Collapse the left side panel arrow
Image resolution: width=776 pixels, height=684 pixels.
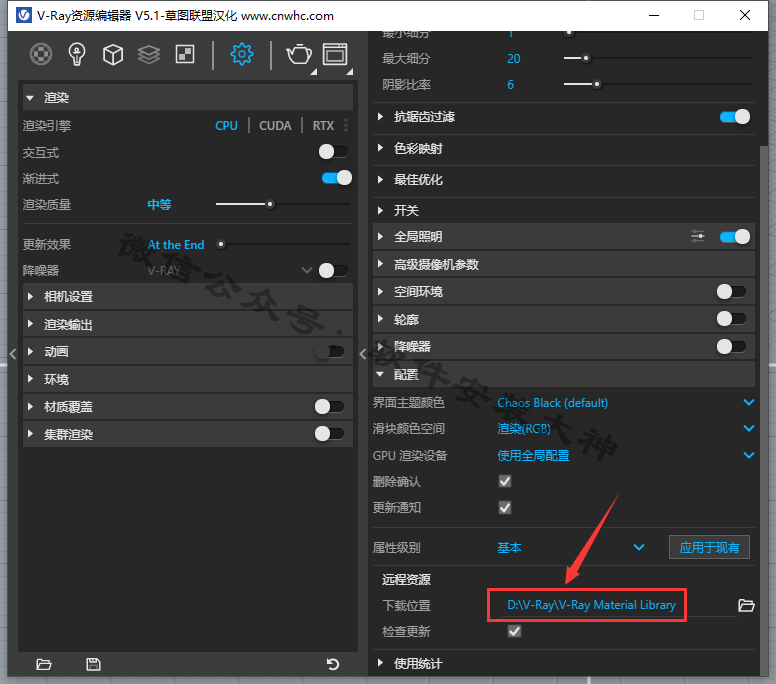point(13,353)
